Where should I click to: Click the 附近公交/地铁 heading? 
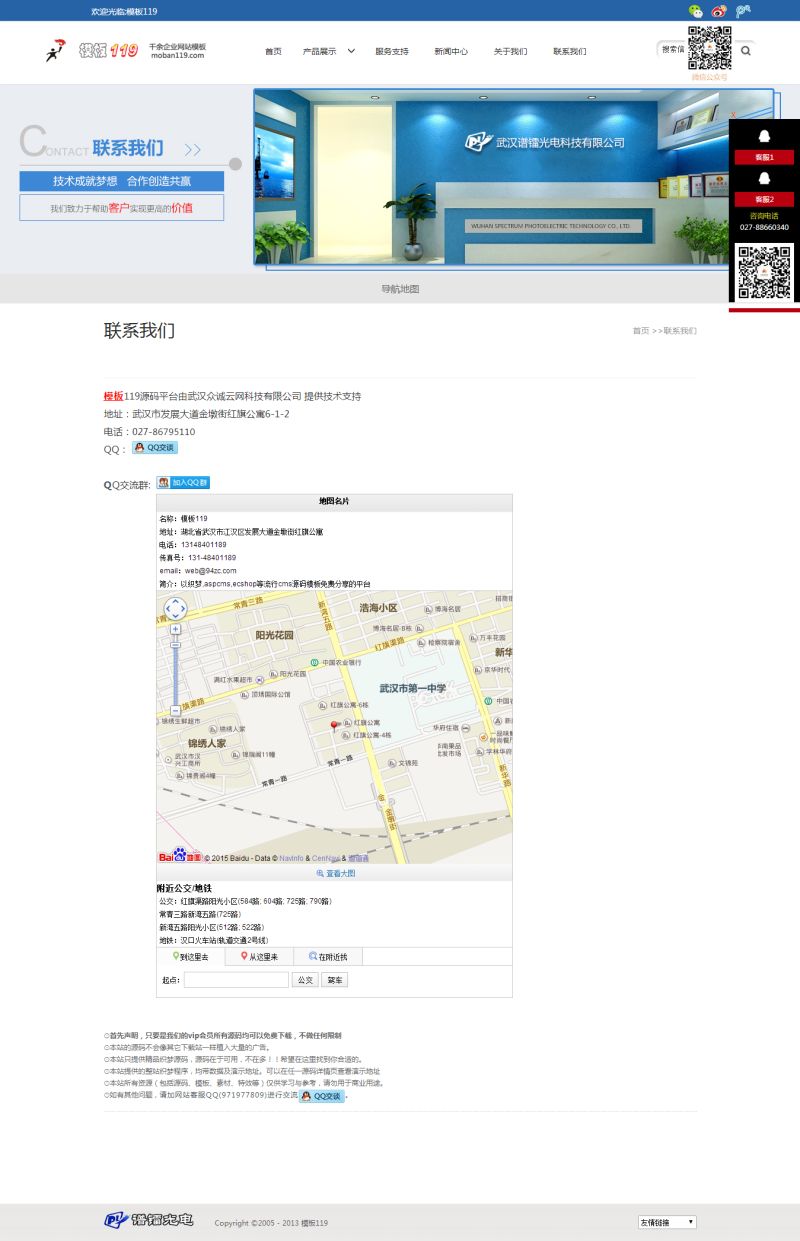click(185, 888)
